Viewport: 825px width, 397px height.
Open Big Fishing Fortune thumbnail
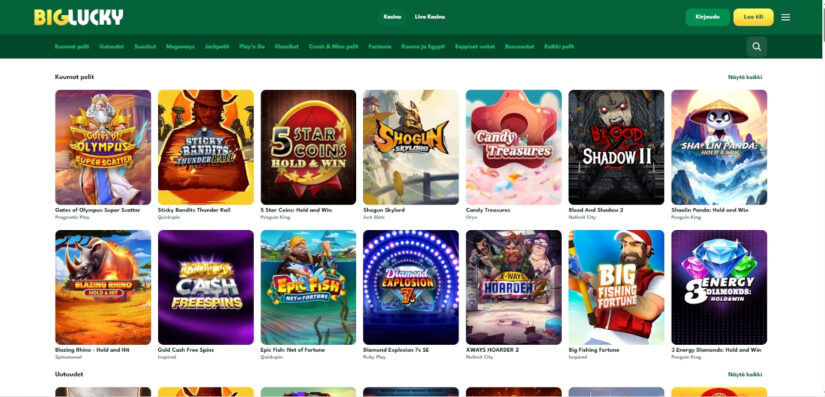pos(616,287)
